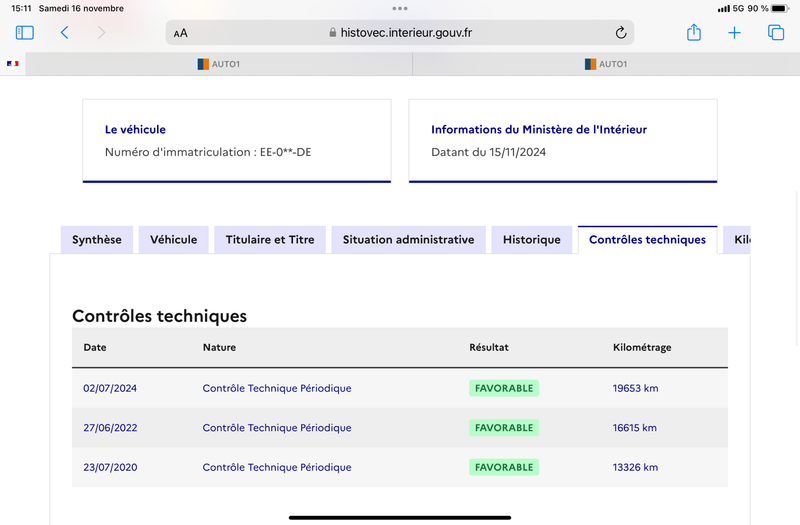The width and height of the screenshot is (800, 525).
Task: Open the Historique tab
Action: tap(532, 240)
